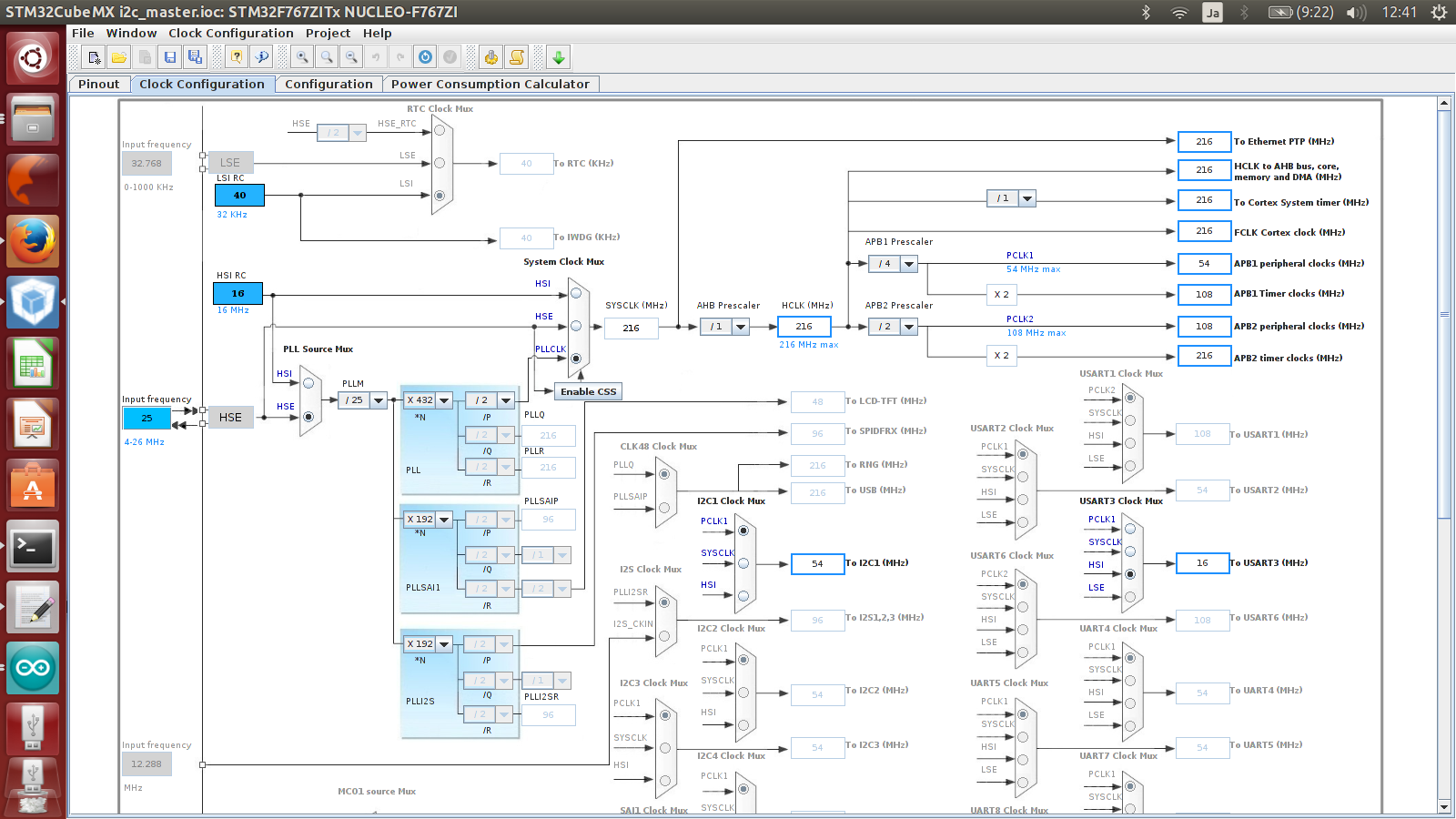Open the Project menu
This screenshot has height=819, width=1456.
[x=328, y=33]
